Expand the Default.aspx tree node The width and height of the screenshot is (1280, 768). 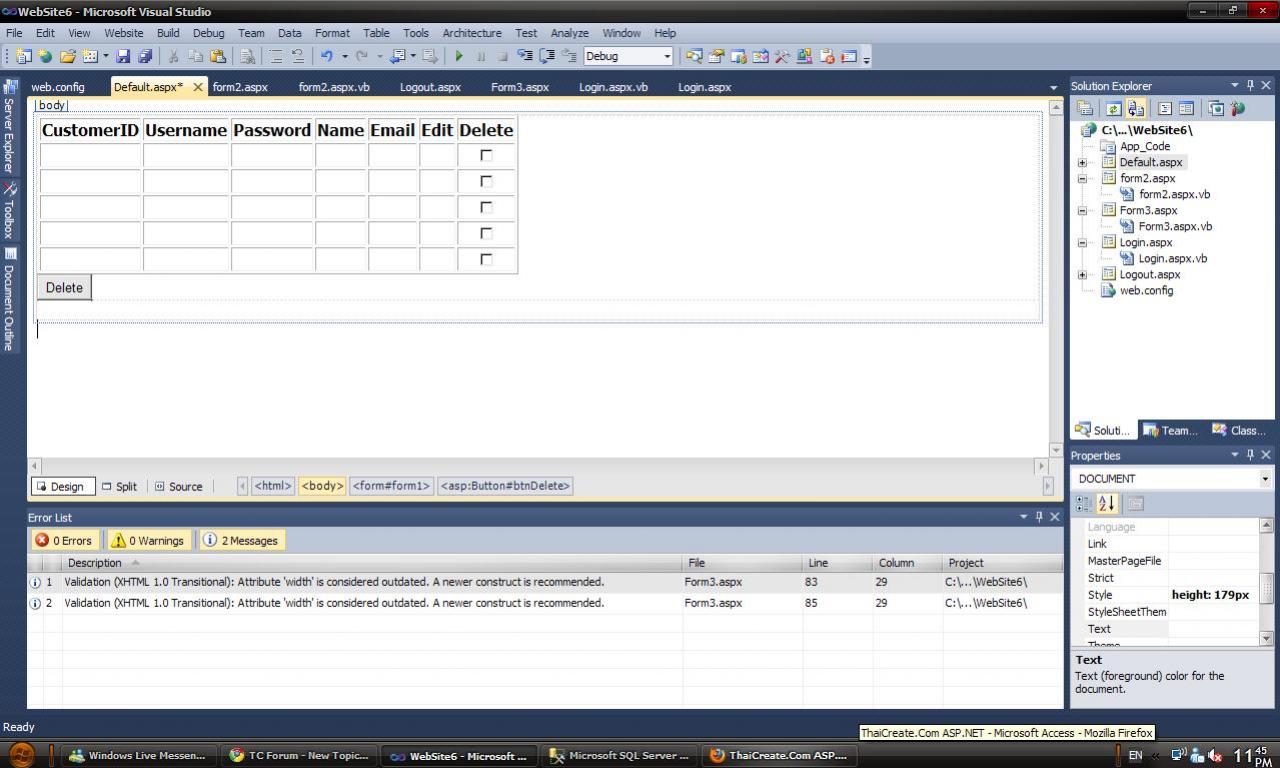(1082, 162)
